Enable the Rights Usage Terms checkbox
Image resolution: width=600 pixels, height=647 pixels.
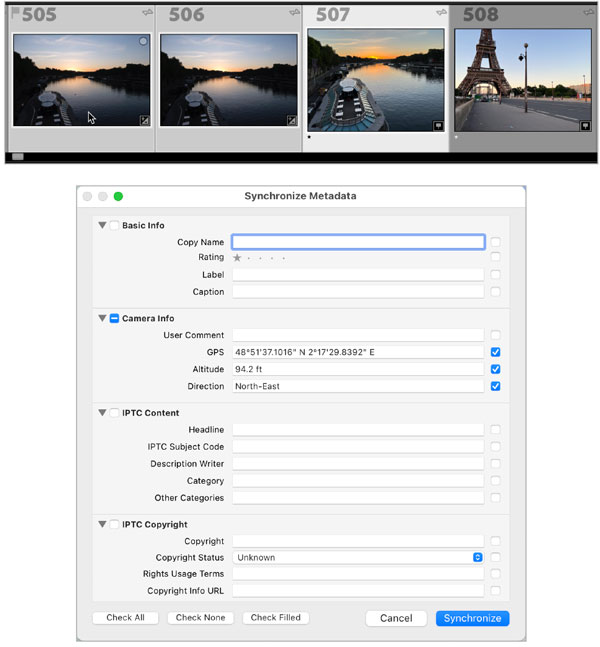click(x=496, y=574)
